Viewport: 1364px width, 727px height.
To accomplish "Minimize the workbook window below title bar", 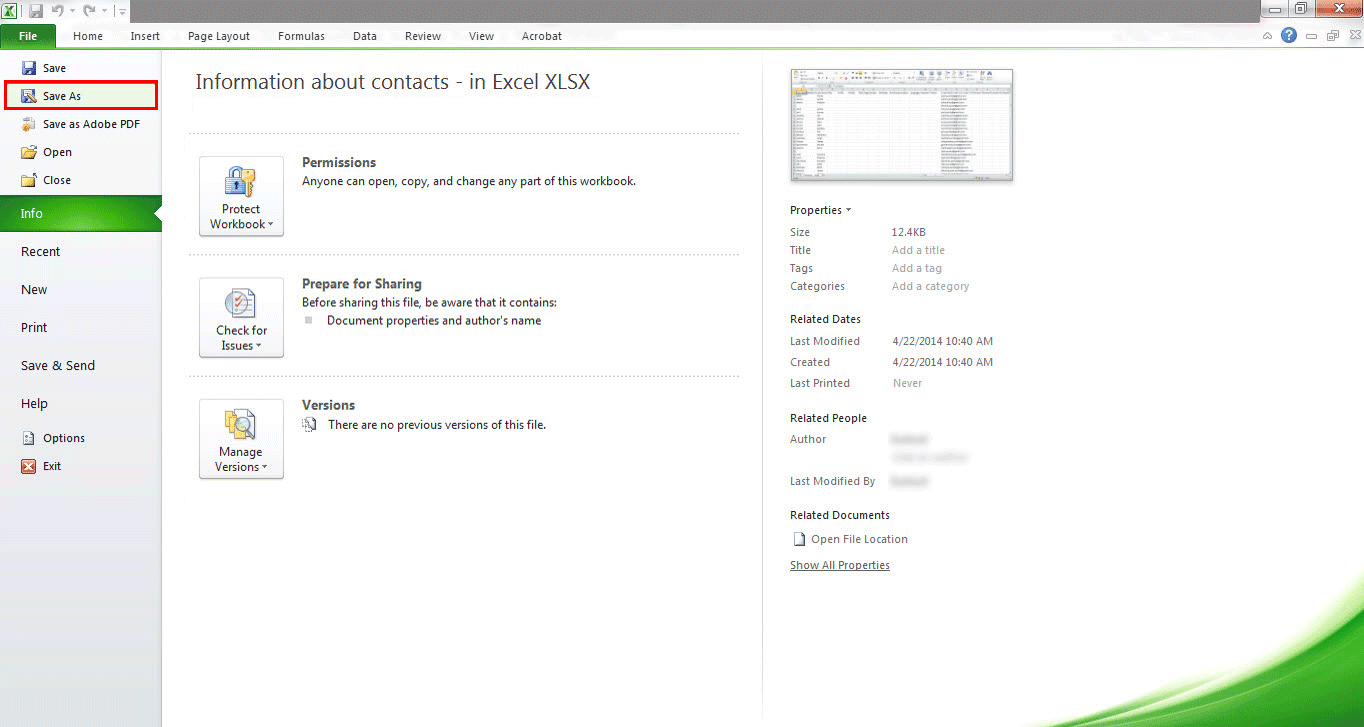I will point(1312,36).
